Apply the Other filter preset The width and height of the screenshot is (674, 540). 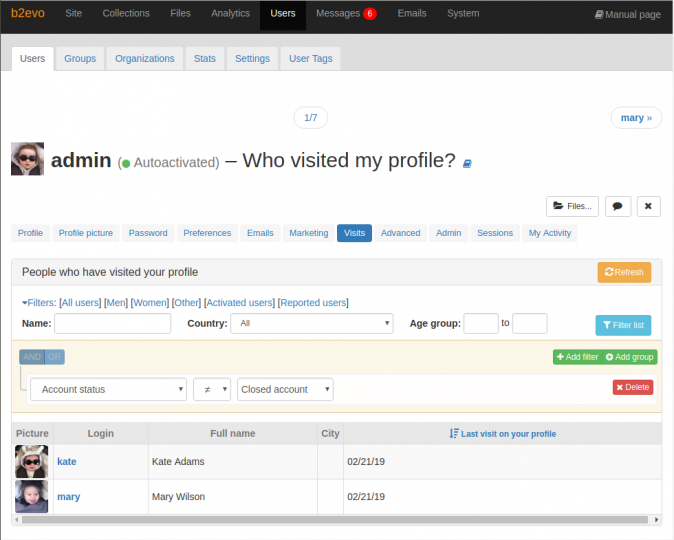pyautogui.click(x=187, y=303)
